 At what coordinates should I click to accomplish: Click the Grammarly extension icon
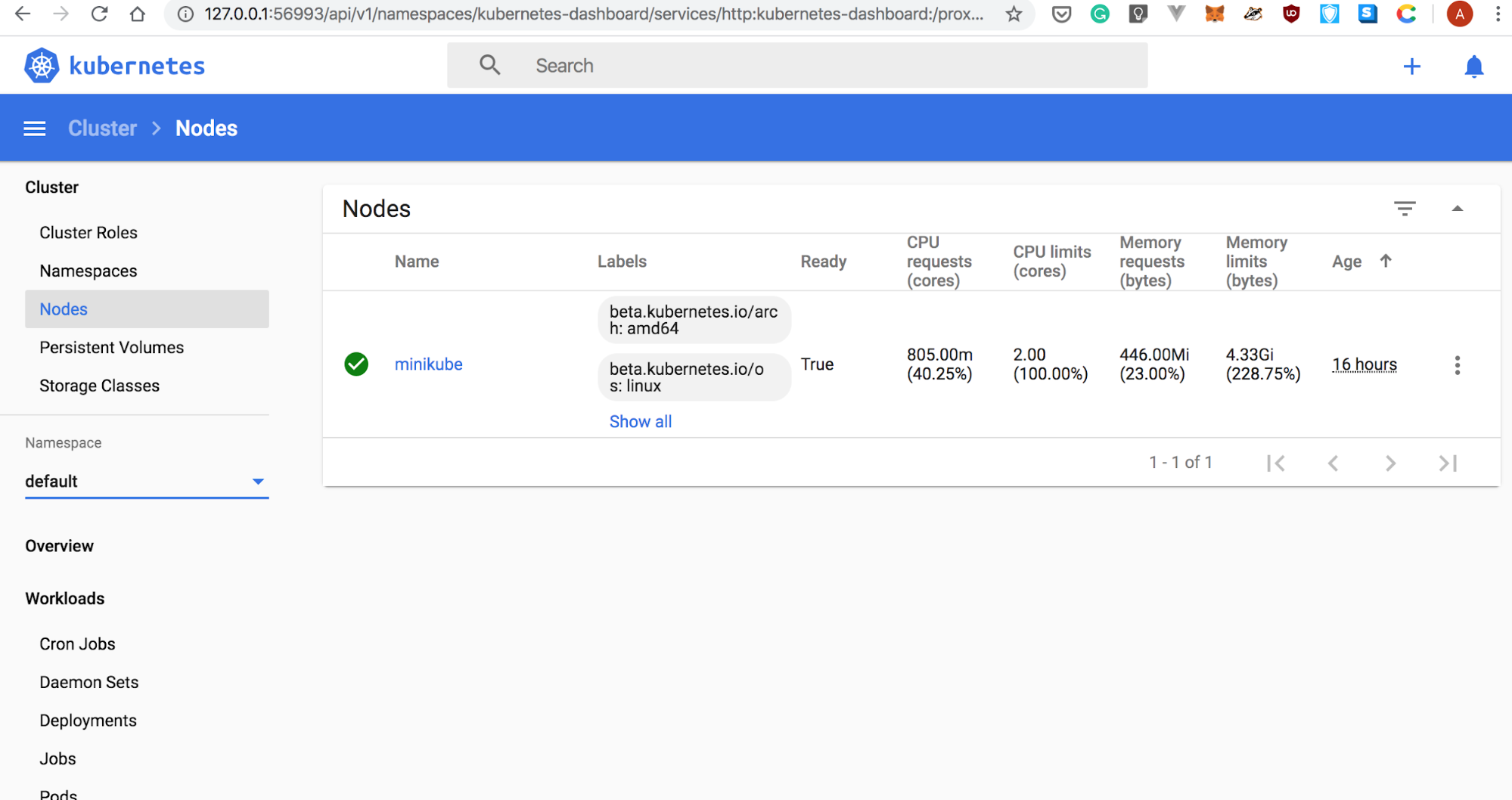click(1100, 14)
